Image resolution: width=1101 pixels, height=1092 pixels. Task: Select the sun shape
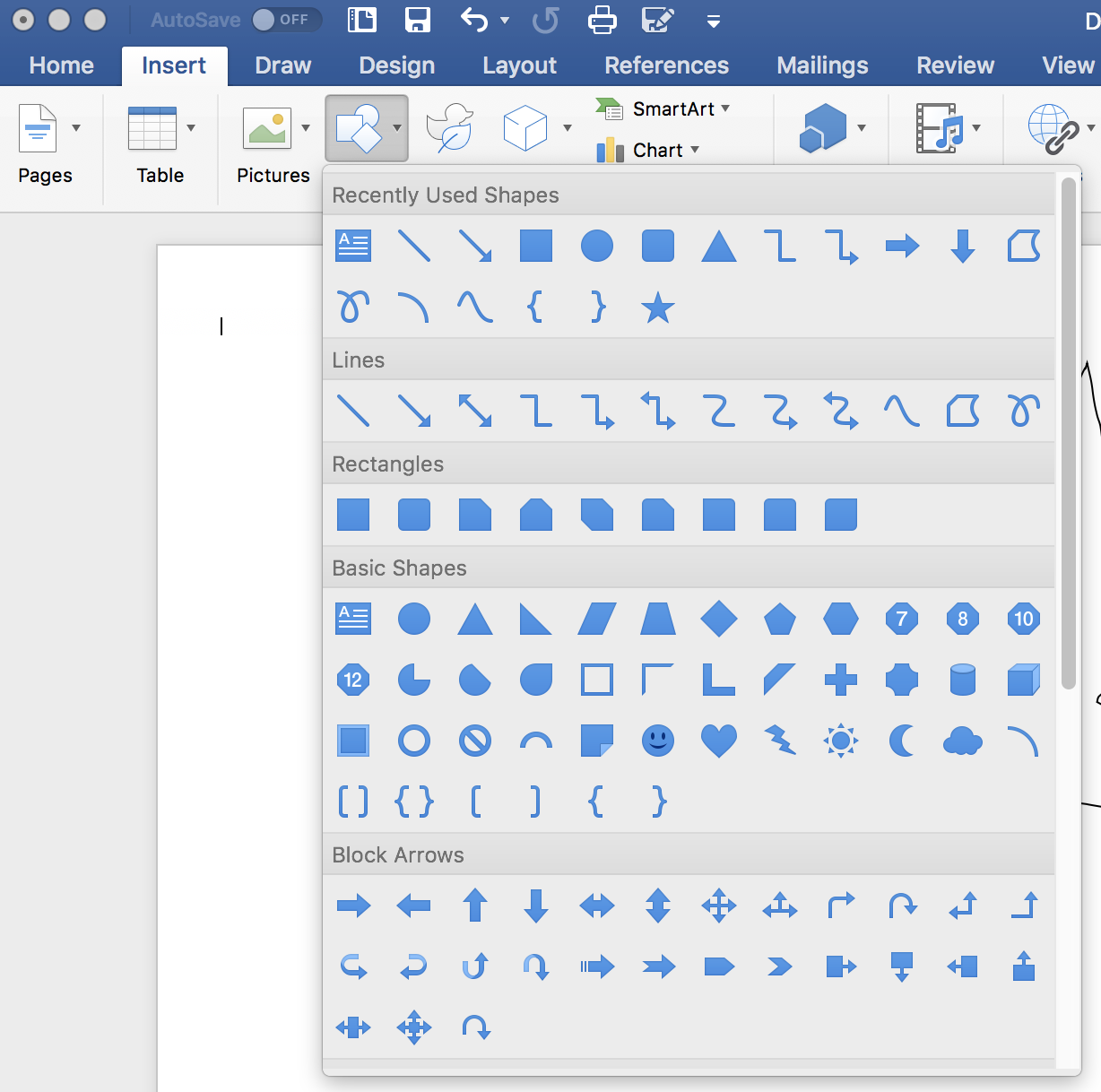(841, 741)
